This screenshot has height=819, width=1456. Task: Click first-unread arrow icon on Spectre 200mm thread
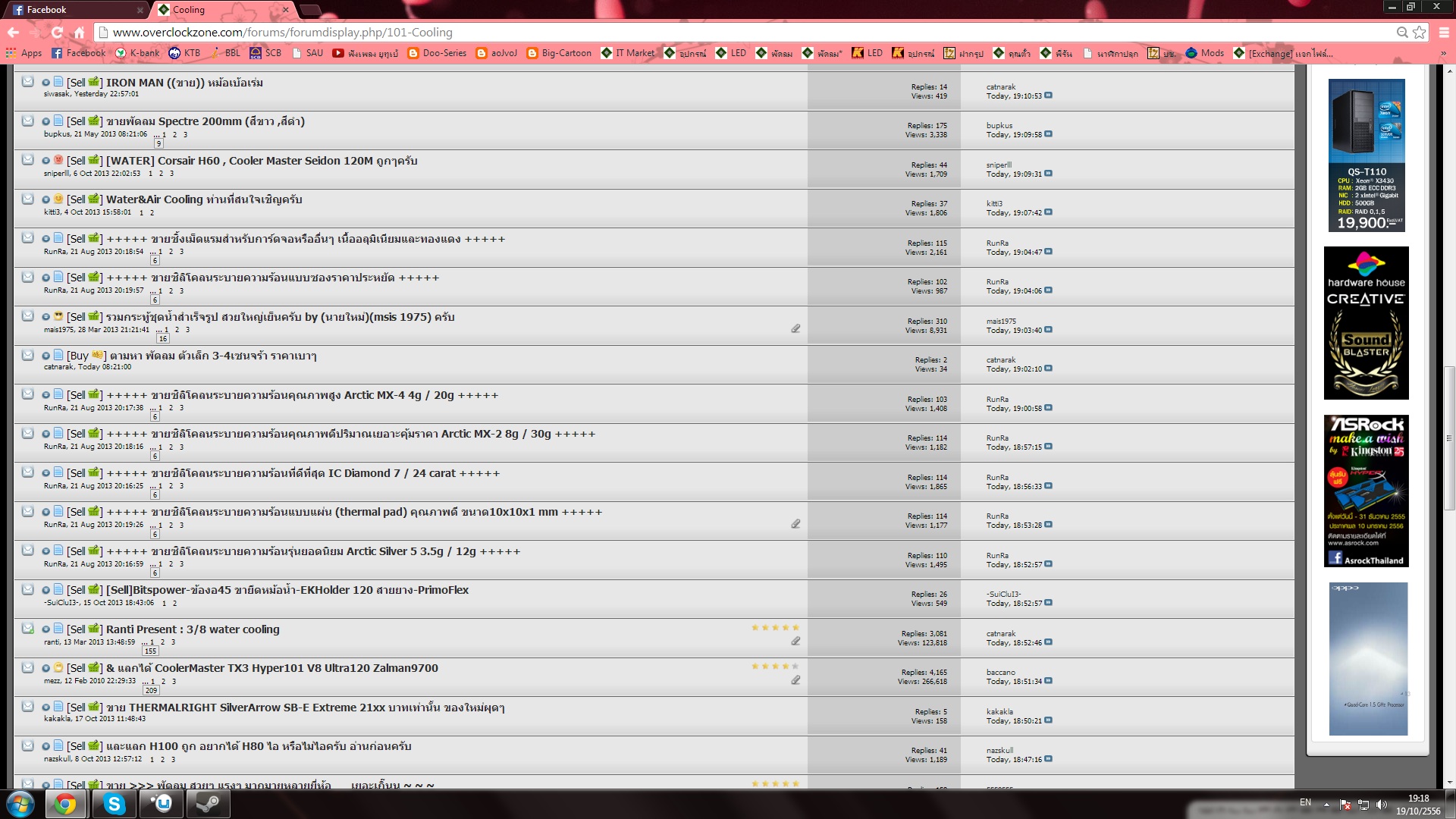(45, 121)
